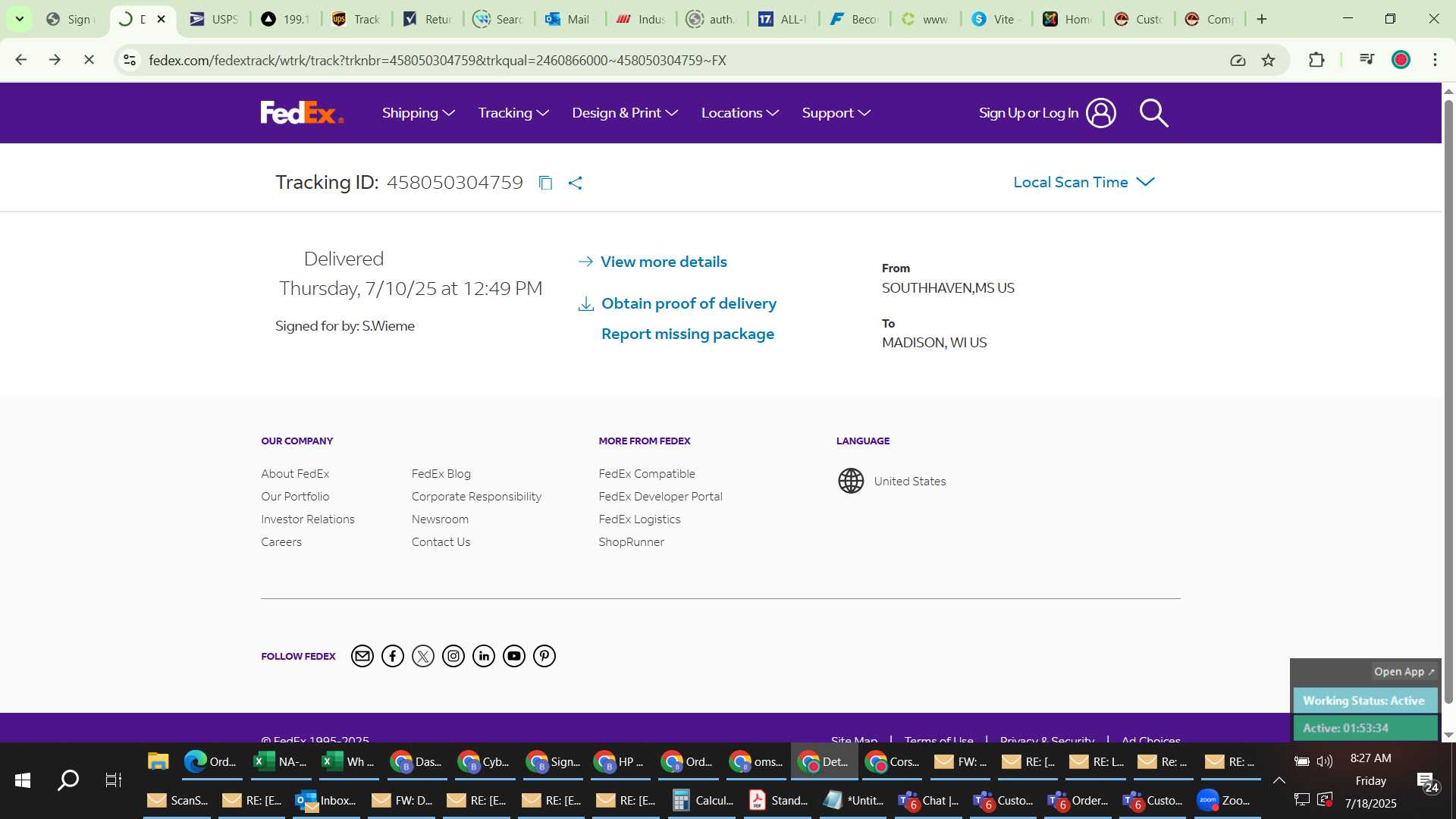
Task: Expand the Shipping menu
Action: pyautogui.click(x=419, y=113)
